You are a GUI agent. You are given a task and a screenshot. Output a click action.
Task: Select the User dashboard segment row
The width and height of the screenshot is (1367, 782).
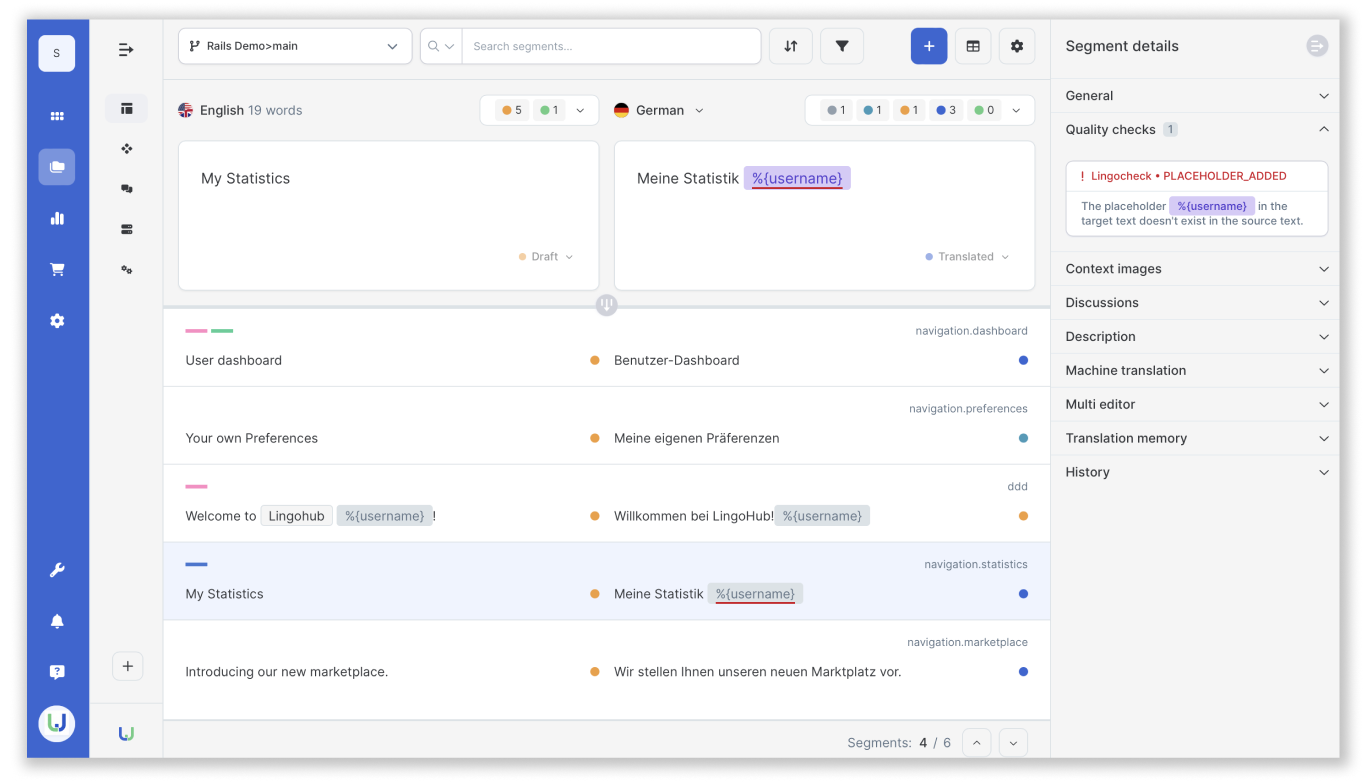click(606, 348)
